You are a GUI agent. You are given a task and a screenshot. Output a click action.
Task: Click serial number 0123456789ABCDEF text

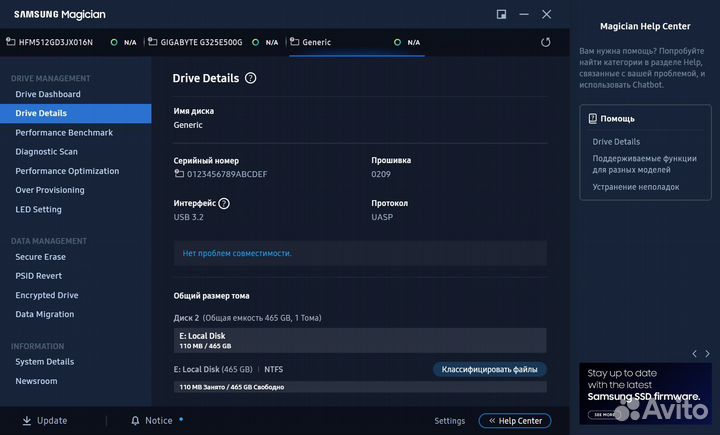pyautogui.click(x=227, y=174)
